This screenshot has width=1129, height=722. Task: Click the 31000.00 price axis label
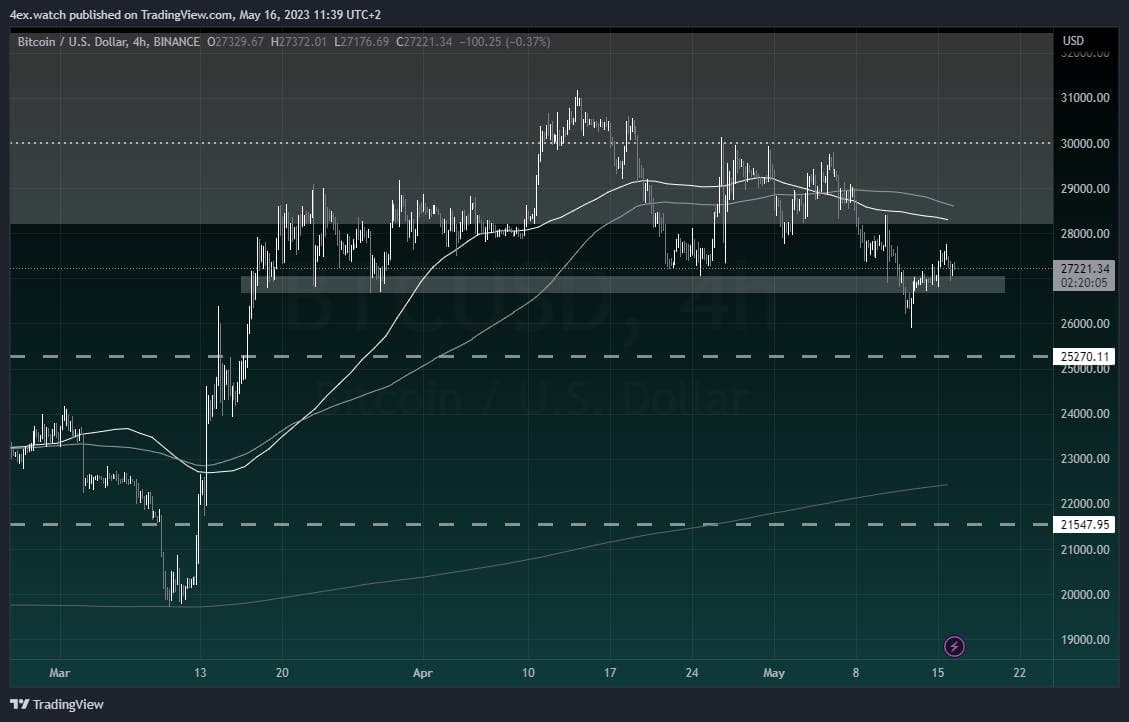(1085, 98)
